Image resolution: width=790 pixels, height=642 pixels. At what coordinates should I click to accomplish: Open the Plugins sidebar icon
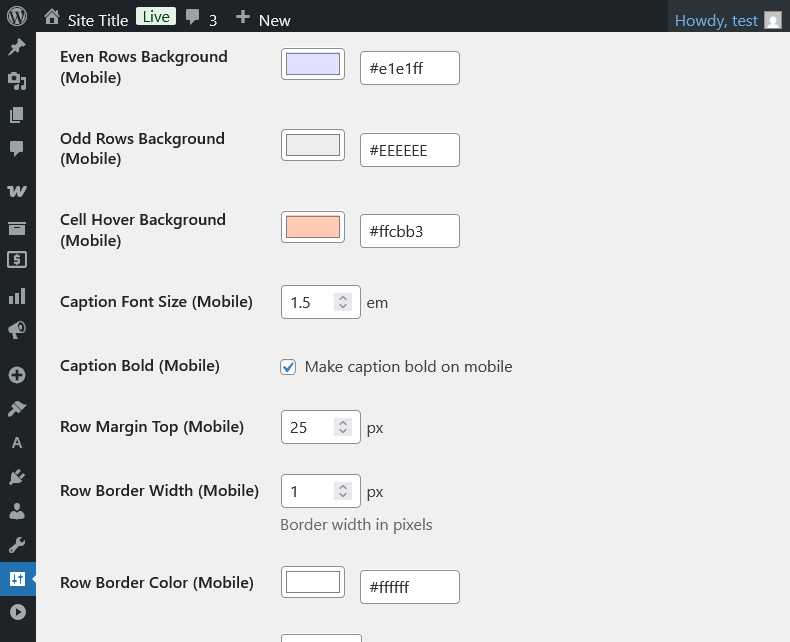[17, 477]
